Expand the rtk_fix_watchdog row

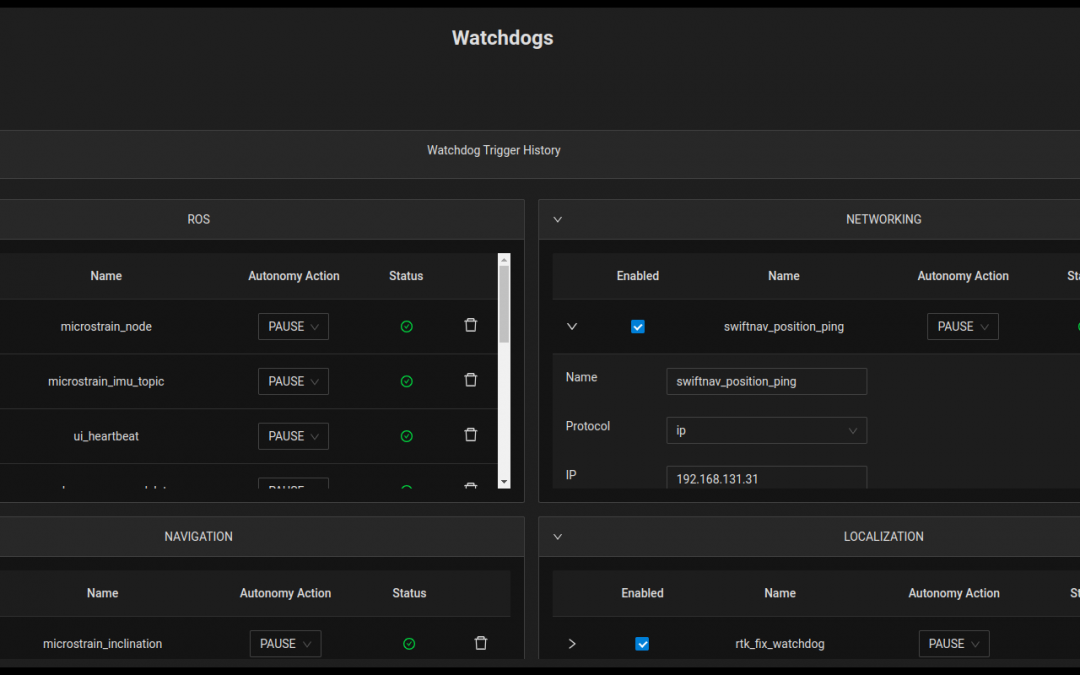tap(572, 644)
